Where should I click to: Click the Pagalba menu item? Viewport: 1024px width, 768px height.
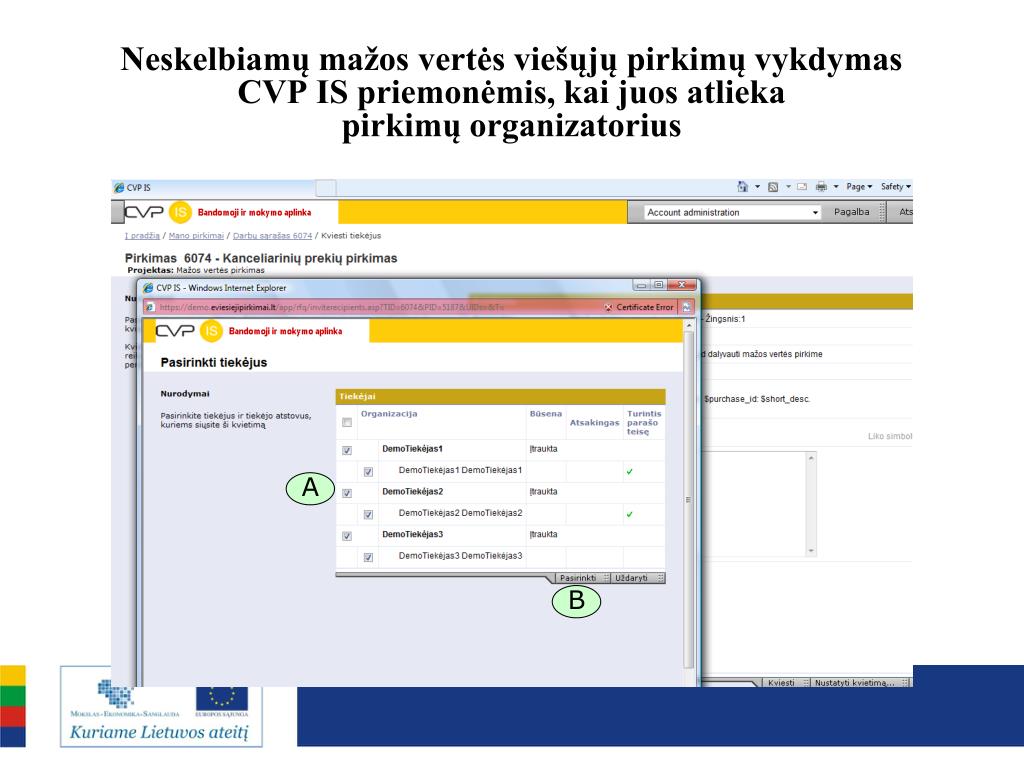tap(852, 212)
